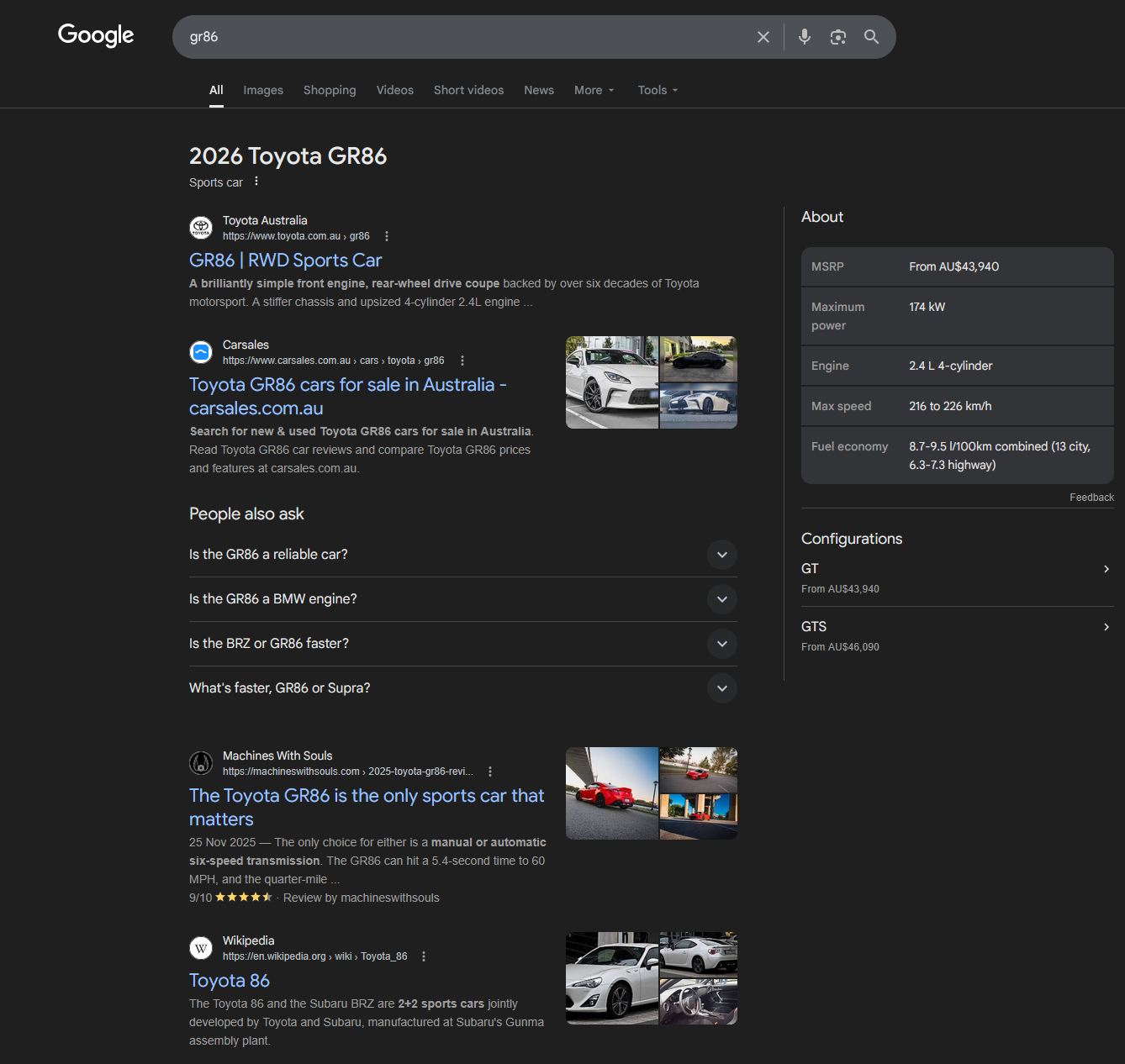Search by image with Lens

tap(838, 37)
